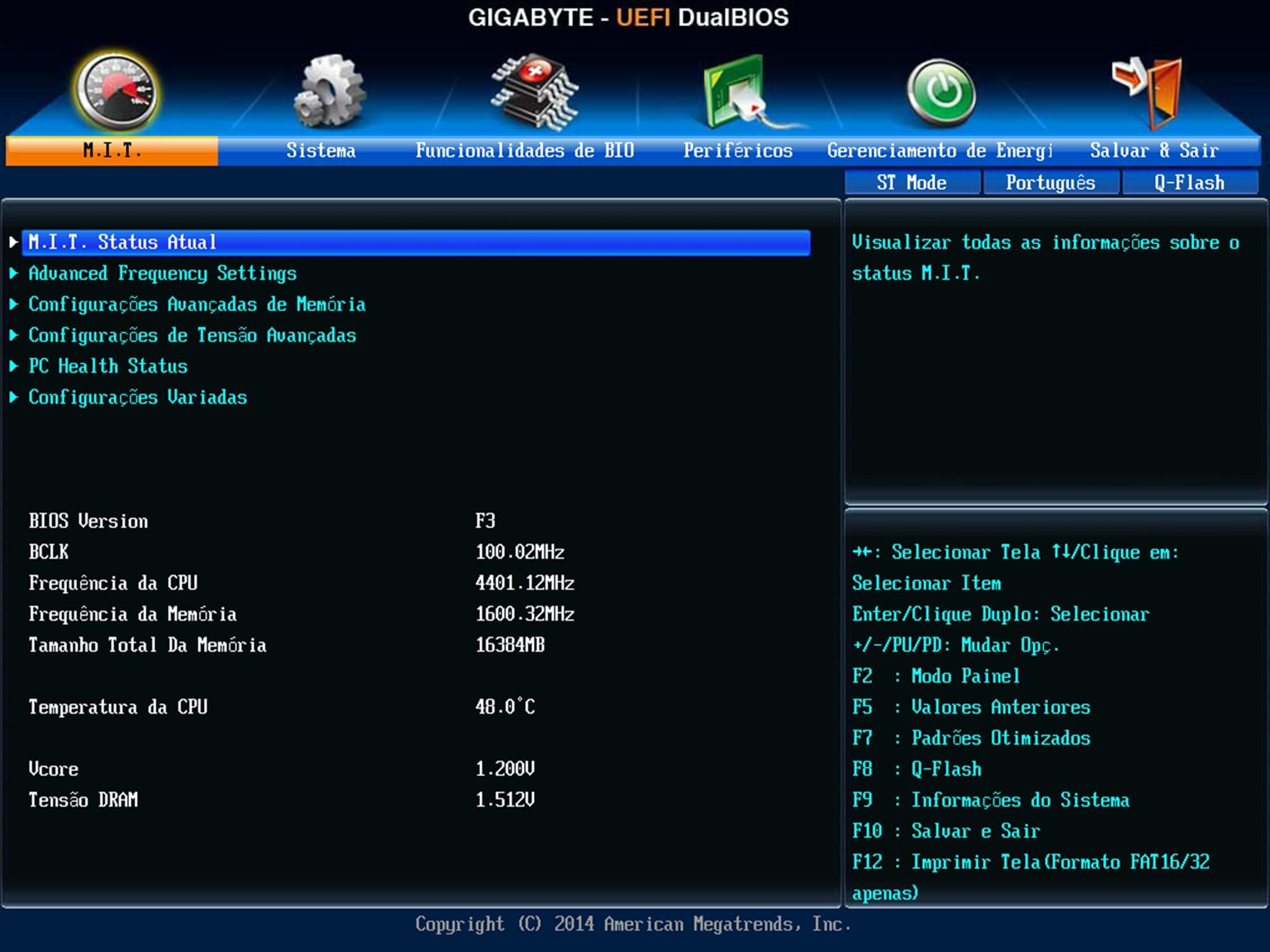Image resolution: width=1270 pixels, height=952 pixels.
Task: Click the Tamanho Total Da Memória label
Action: [147, 645]
